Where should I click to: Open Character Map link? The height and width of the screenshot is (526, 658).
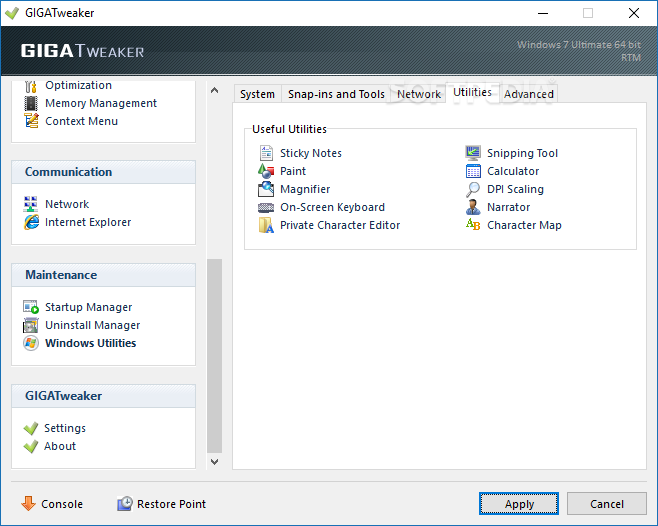click(524, 225)
